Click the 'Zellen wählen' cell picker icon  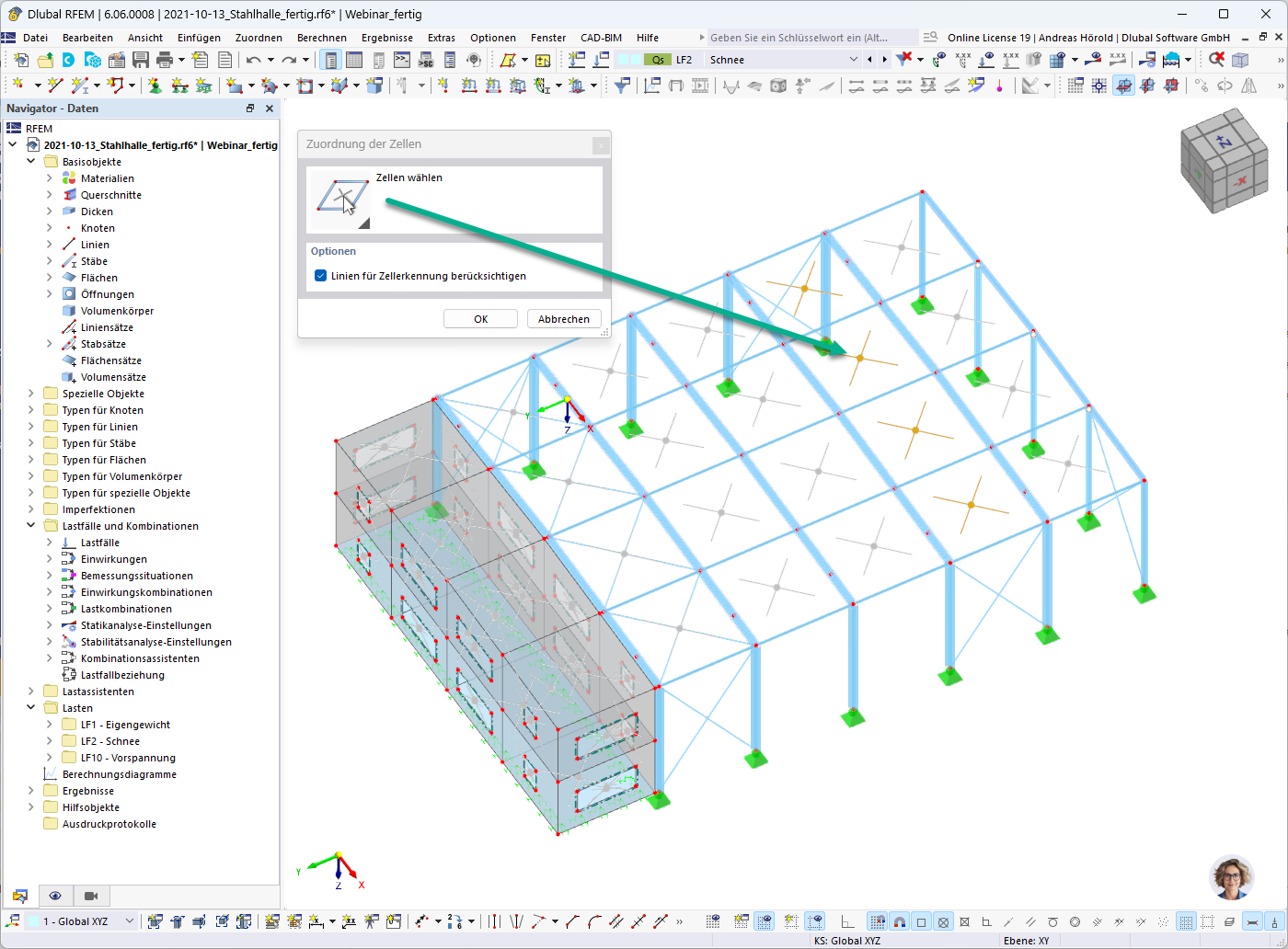(x=340, y=200)
